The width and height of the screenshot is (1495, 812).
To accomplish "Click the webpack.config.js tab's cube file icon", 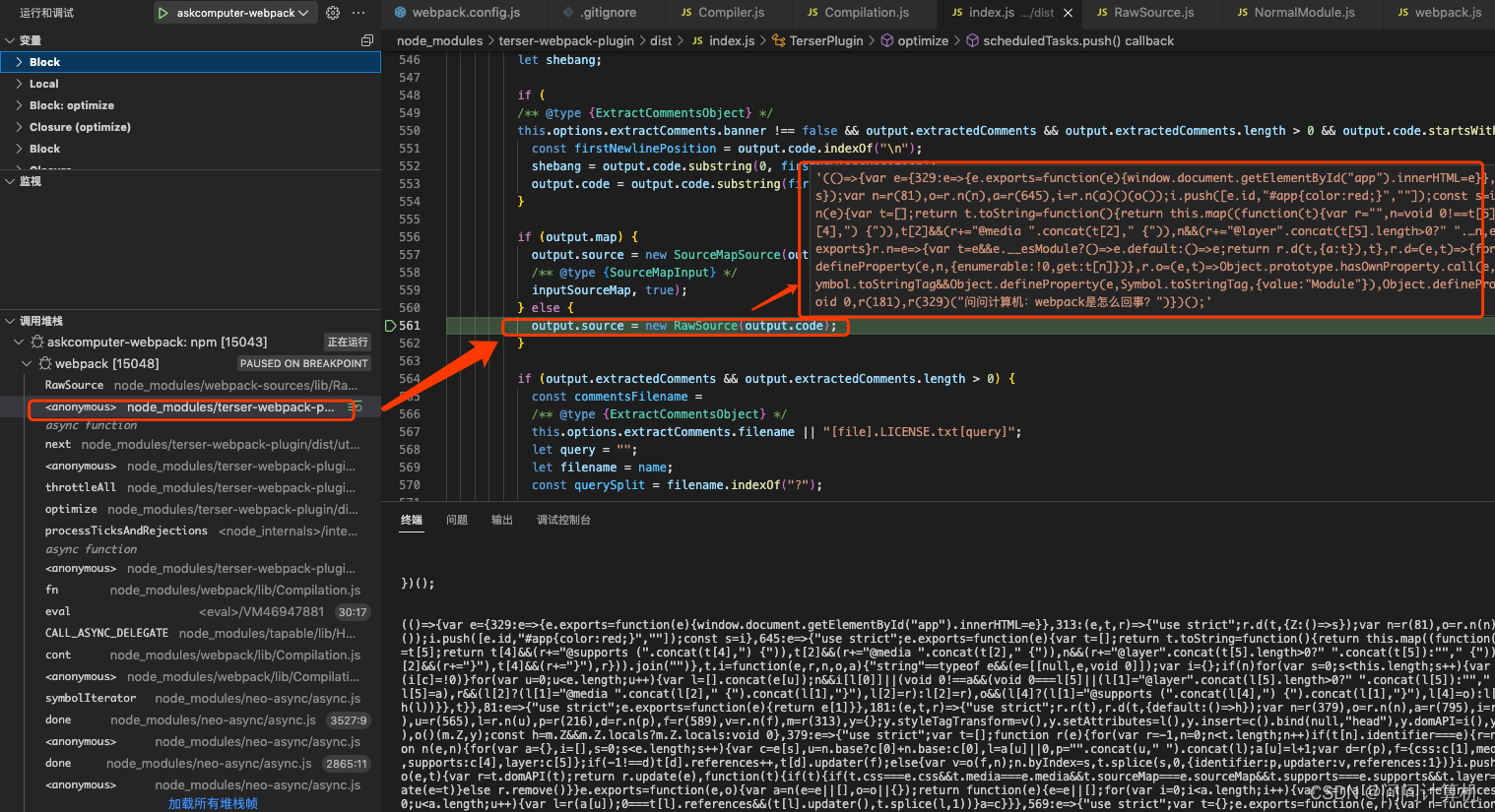I will 401,13.
